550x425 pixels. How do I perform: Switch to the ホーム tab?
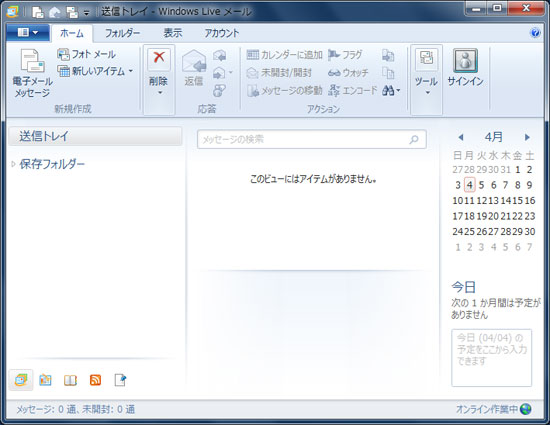72,33
